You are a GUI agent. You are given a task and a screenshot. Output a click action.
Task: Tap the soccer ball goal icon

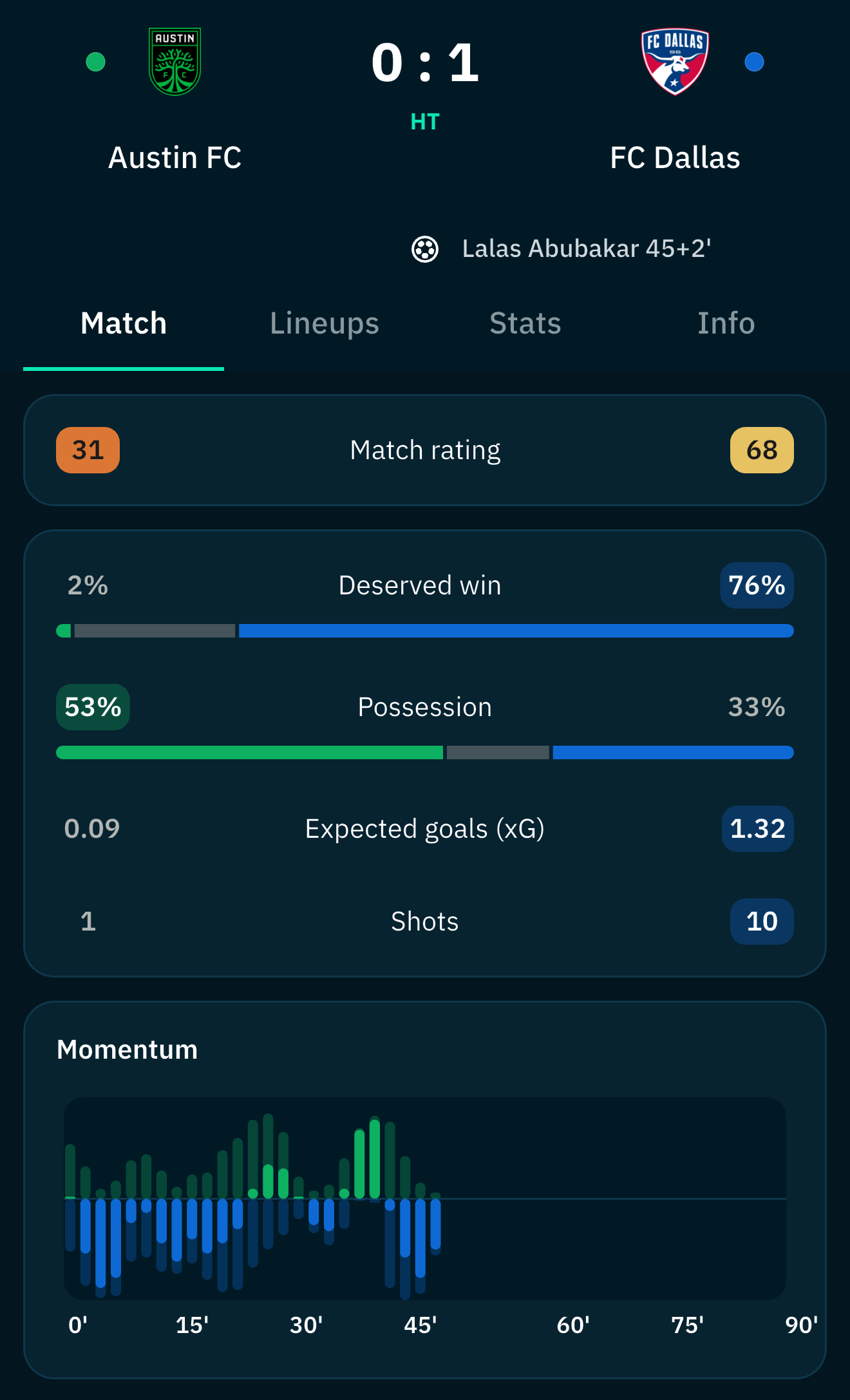425,249
